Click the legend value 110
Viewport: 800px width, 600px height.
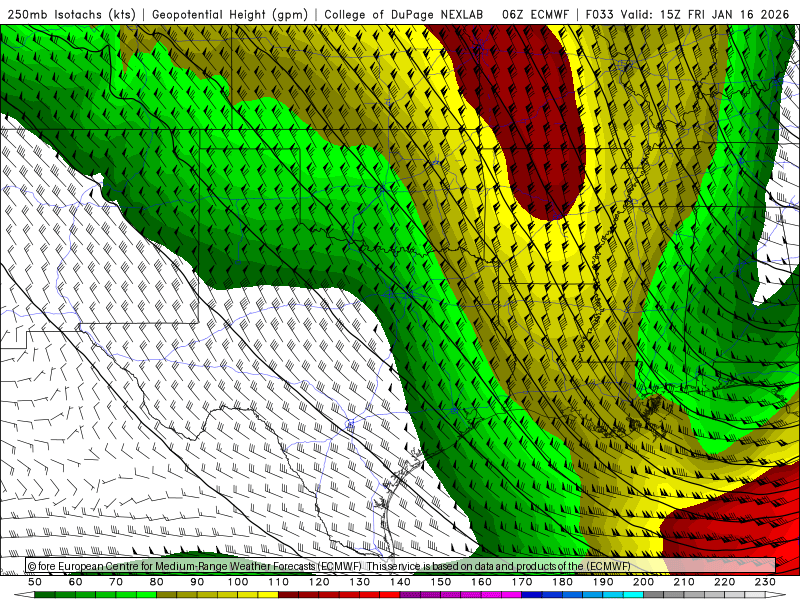tap(278, 582)
